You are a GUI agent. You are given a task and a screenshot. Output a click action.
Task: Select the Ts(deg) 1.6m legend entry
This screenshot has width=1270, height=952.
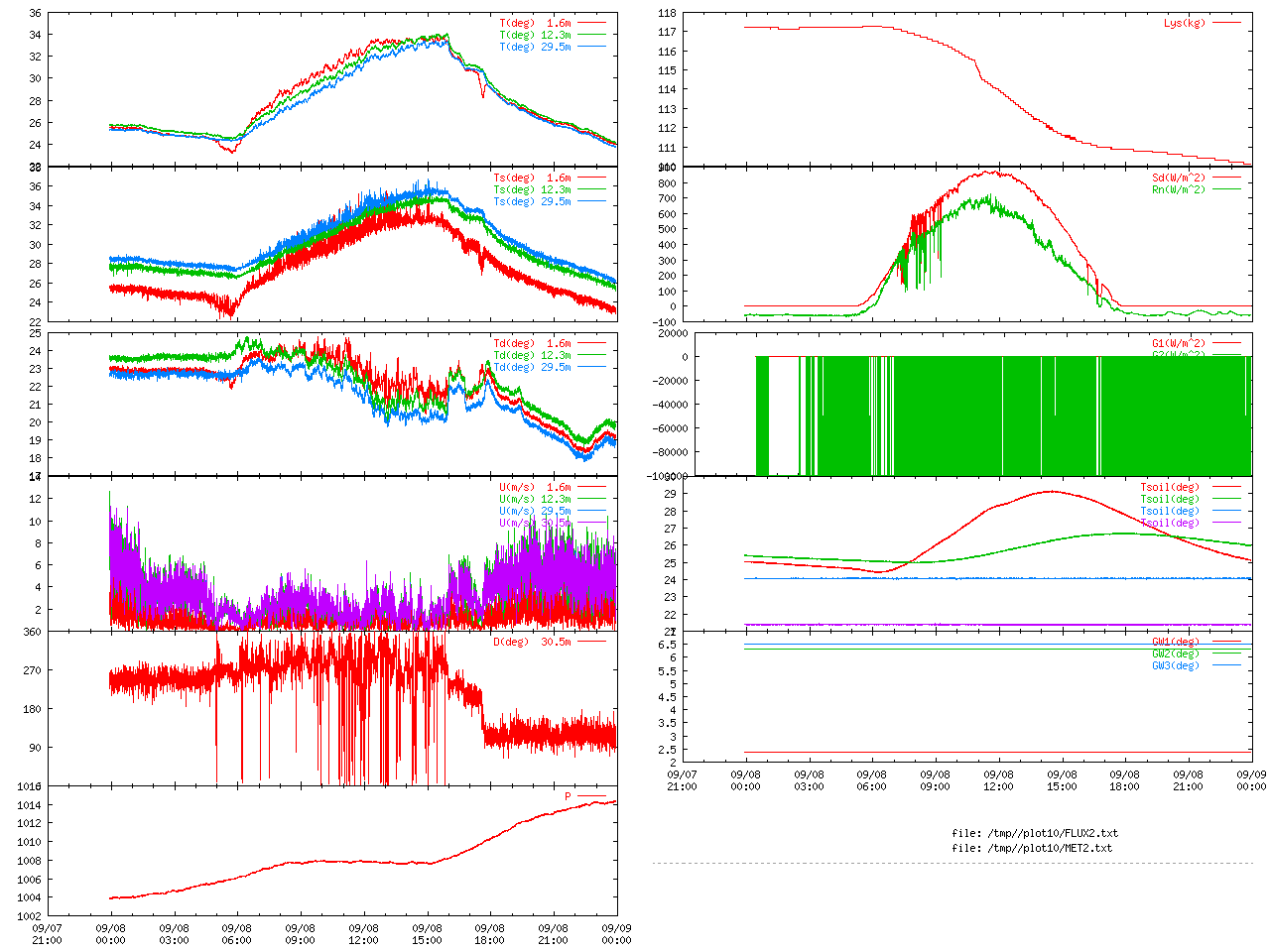[x=532, y=178]
